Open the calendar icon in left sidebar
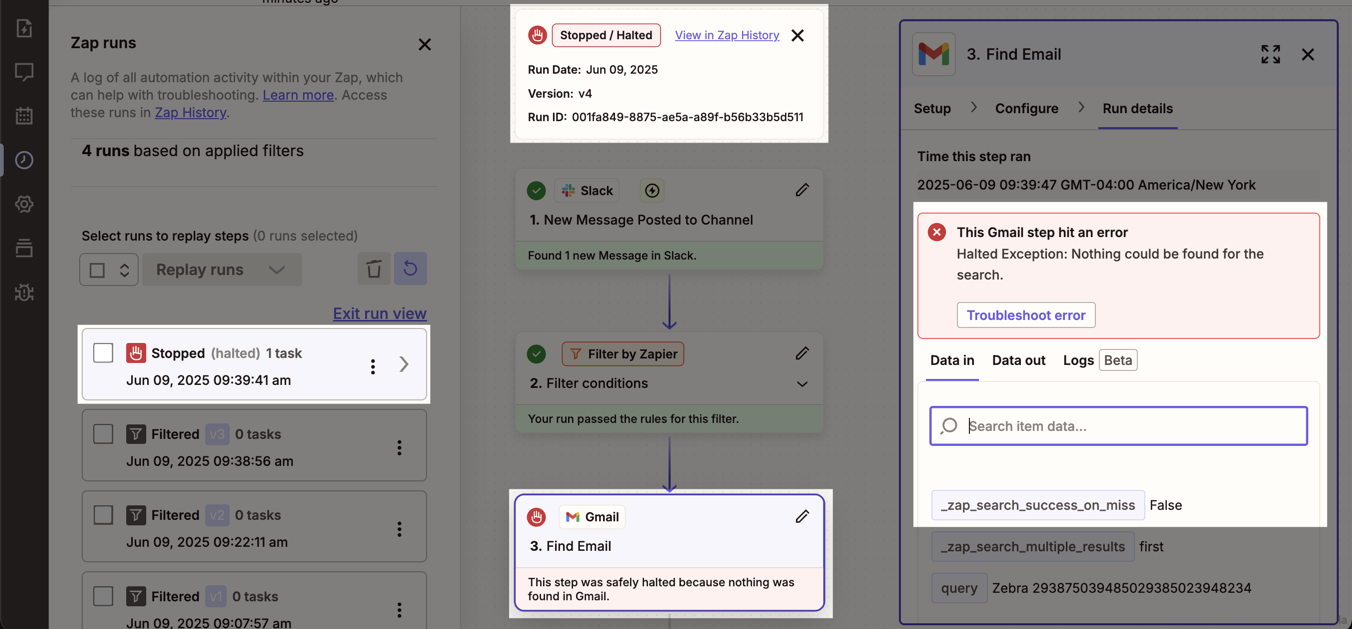This screenshot has height=629, width=1352. click(24, 116)
